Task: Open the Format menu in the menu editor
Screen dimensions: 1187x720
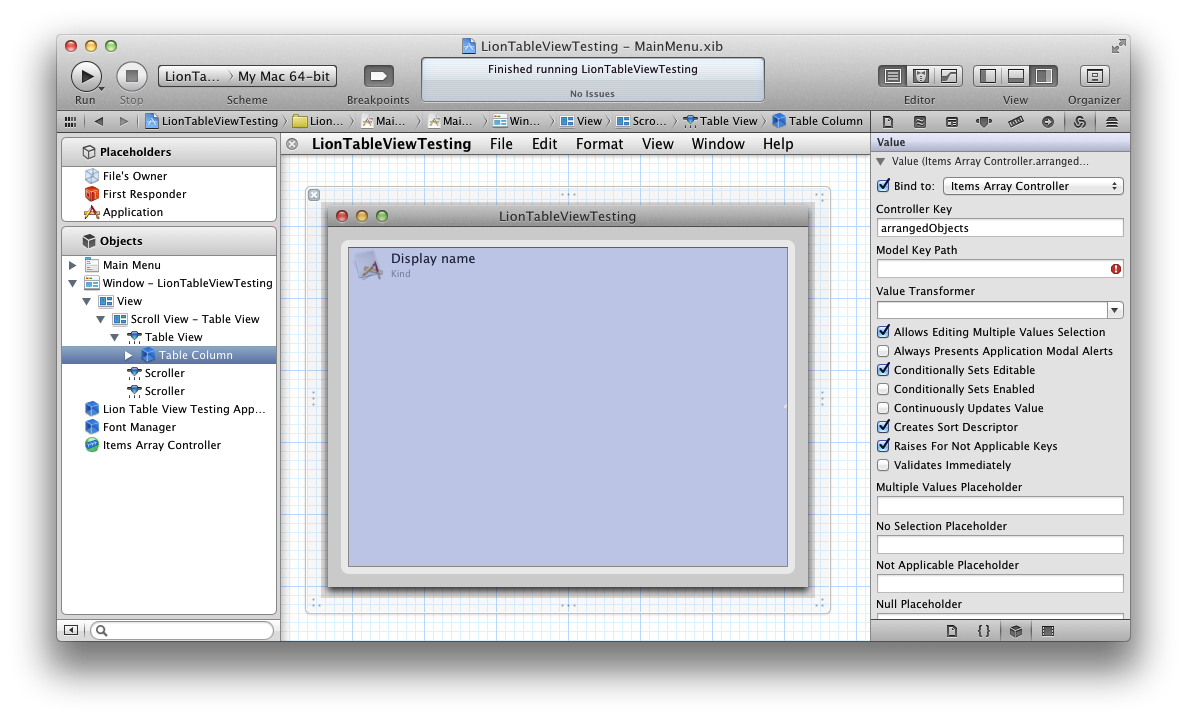Action: click(x=600, y=144)
